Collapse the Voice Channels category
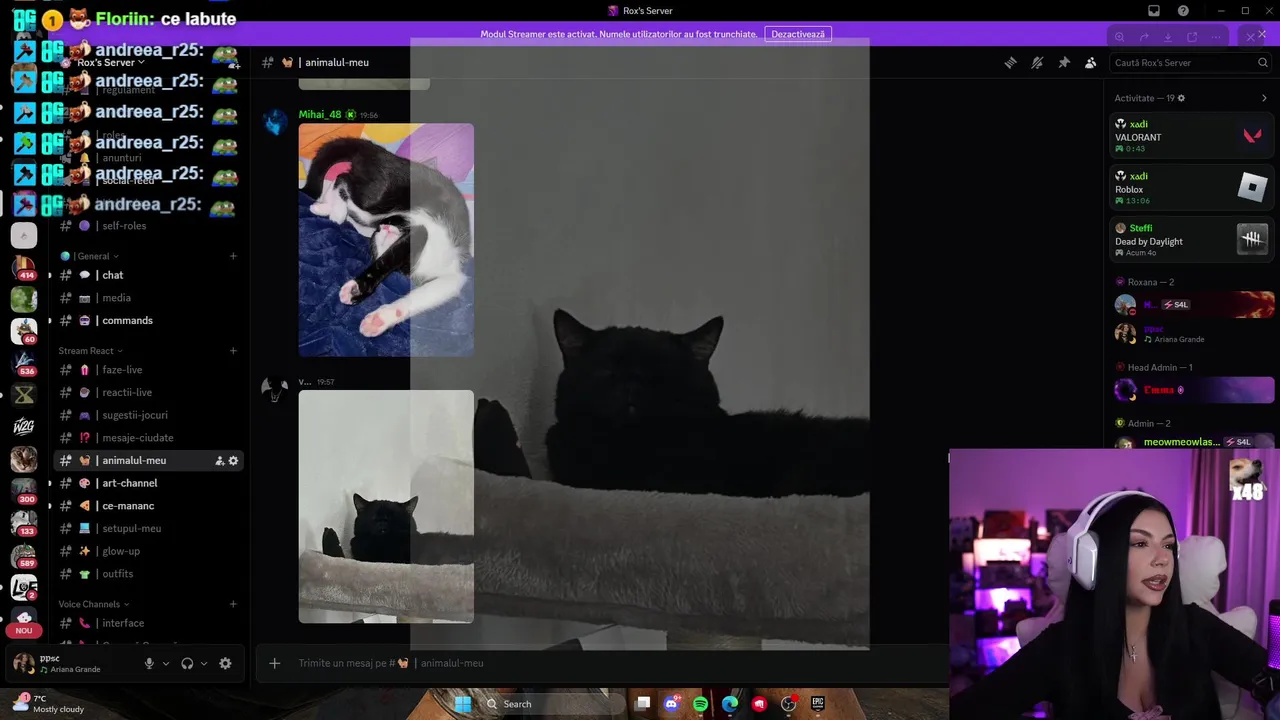 94,604
